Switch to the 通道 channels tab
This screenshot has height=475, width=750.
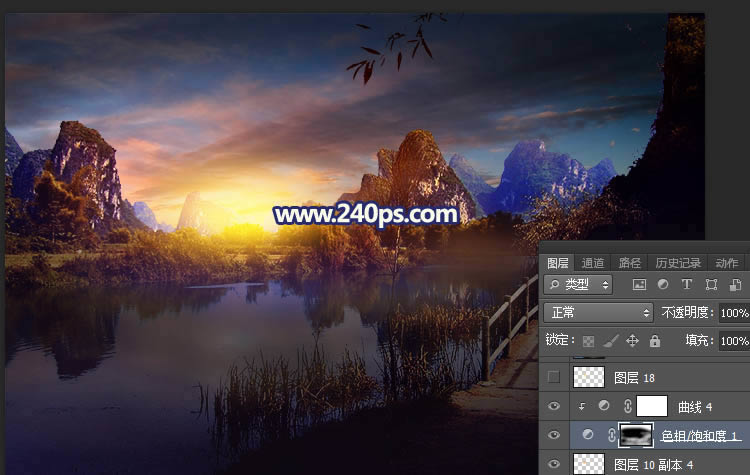(593, 263)
